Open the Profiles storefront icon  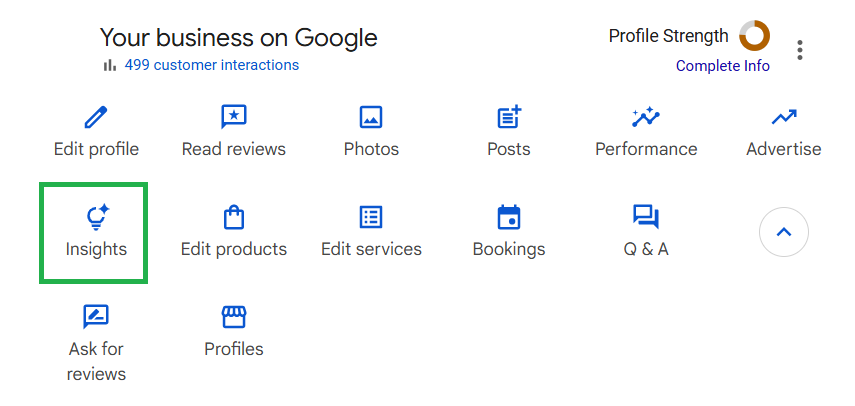233,317
